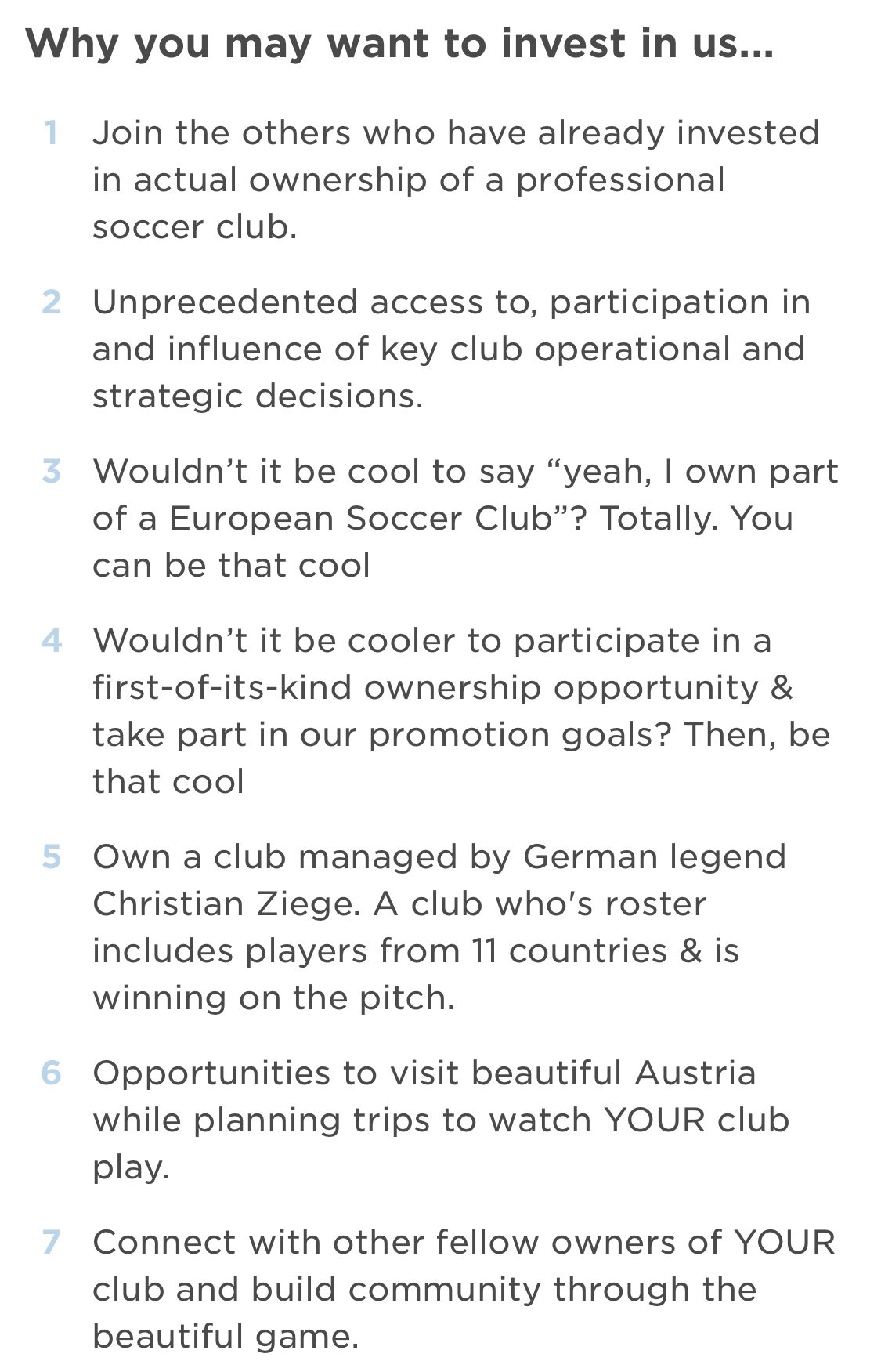Click the number 5 list marker

point(51,856)
